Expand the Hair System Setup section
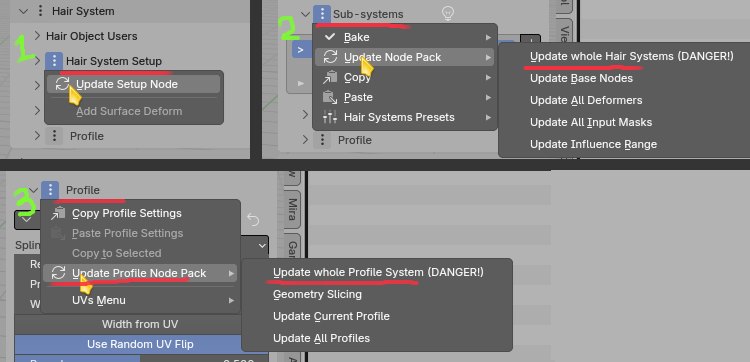Image resolution: width=750 pixels, height=362 pixels. (37, 61)
